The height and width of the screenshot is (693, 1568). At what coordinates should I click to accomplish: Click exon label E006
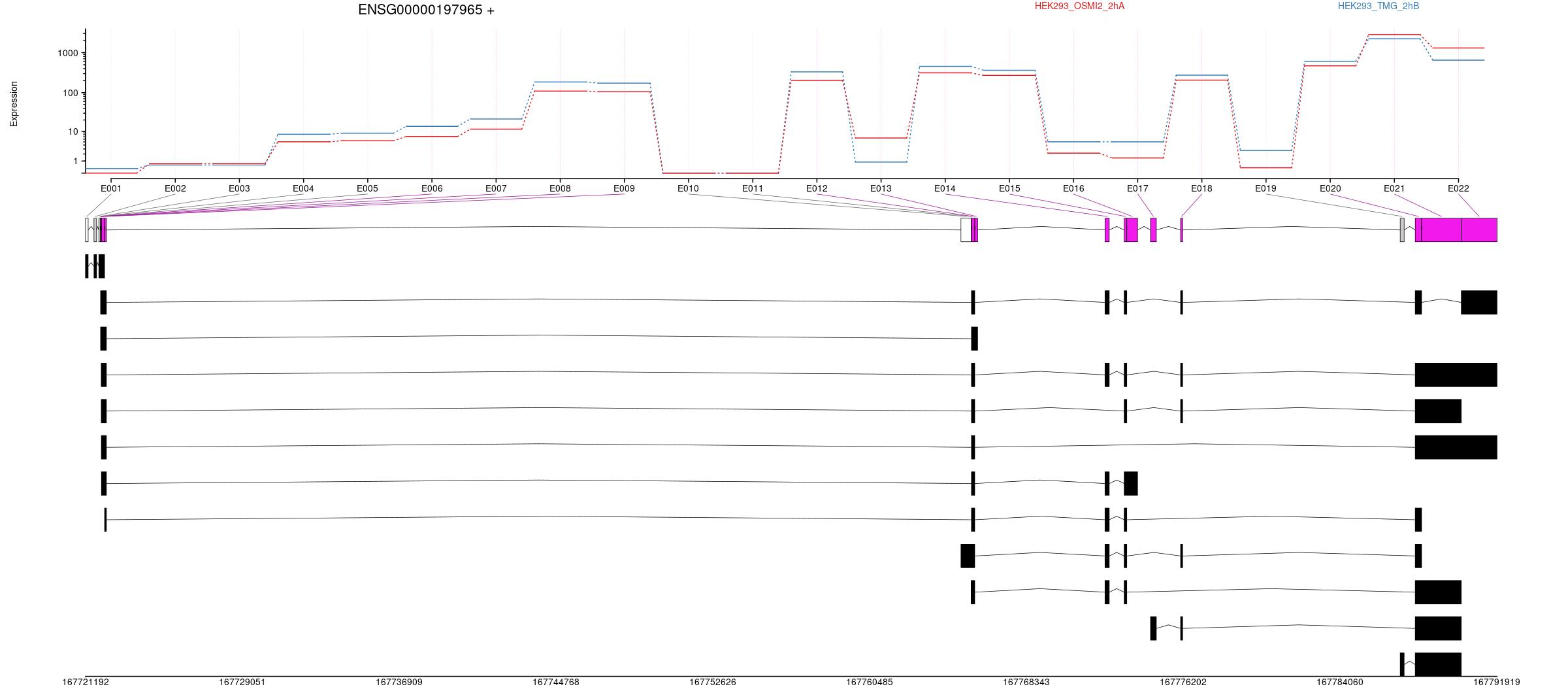pos(432,188)
